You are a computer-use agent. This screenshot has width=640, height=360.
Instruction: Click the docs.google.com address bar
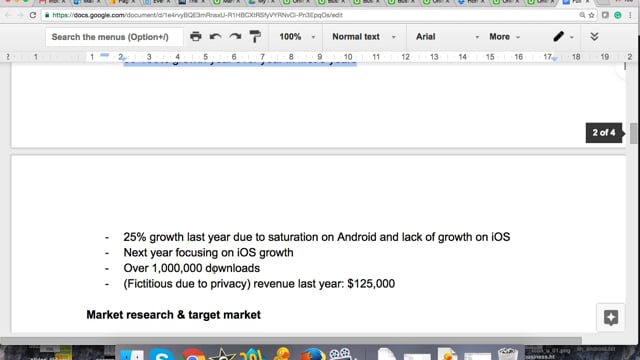click(310, 15)
